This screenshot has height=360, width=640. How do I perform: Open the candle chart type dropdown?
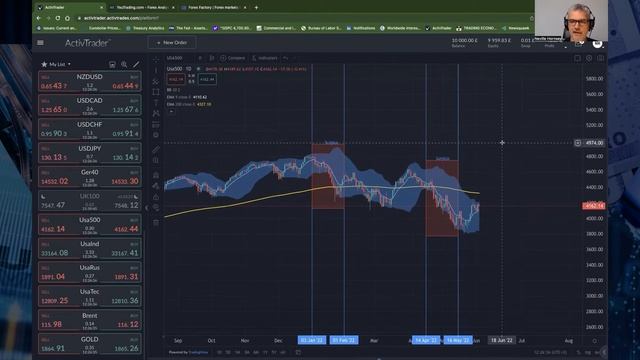point(211,58)
